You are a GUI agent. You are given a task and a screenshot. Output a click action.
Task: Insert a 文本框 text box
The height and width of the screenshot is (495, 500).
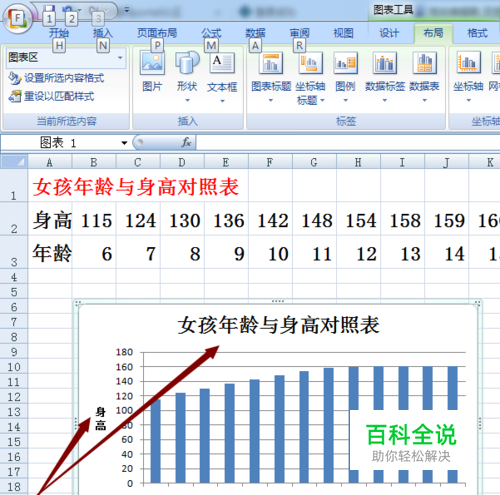[222, 71]
